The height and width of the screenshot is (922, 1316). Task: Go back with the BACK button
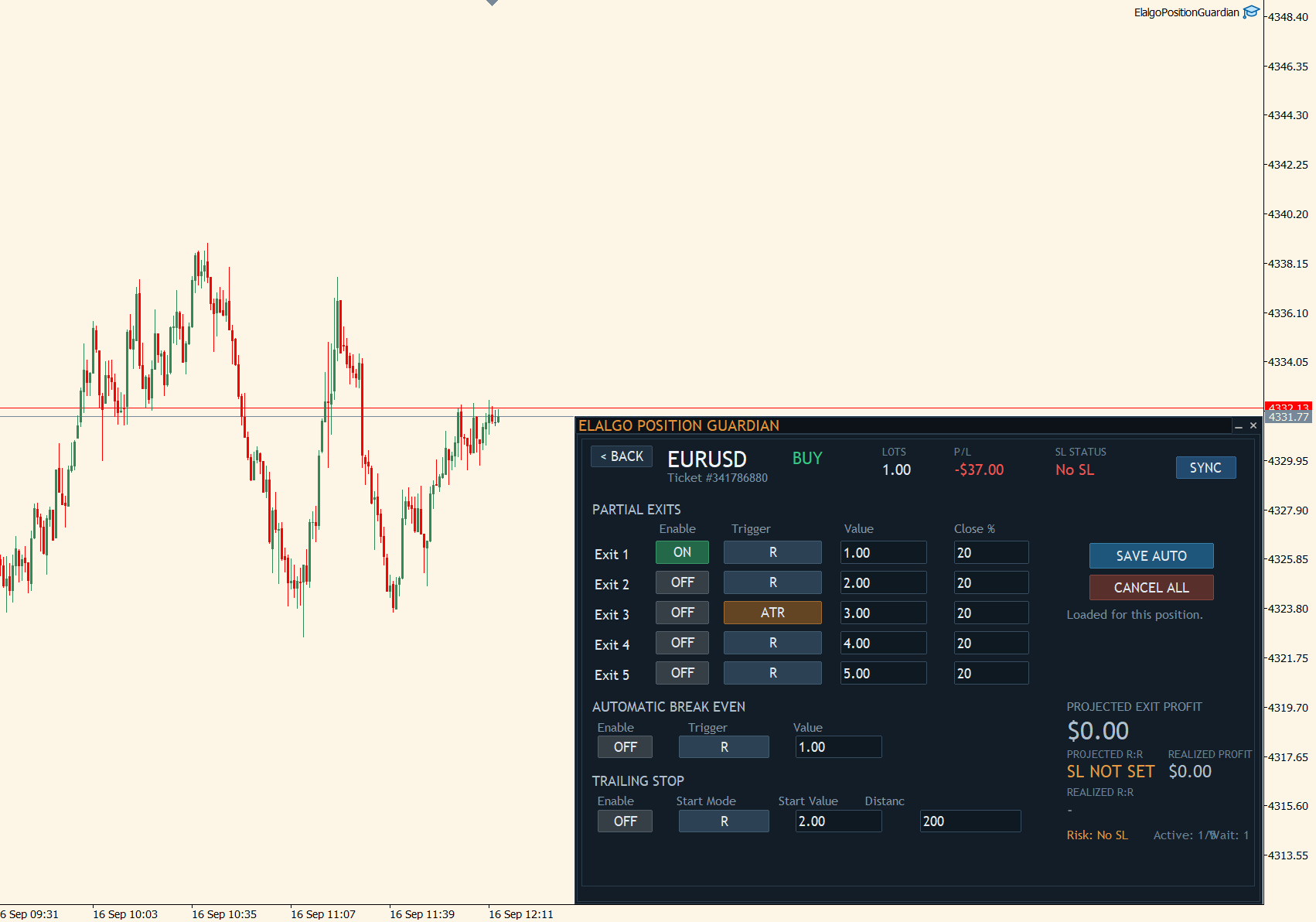tap(622, 456)
